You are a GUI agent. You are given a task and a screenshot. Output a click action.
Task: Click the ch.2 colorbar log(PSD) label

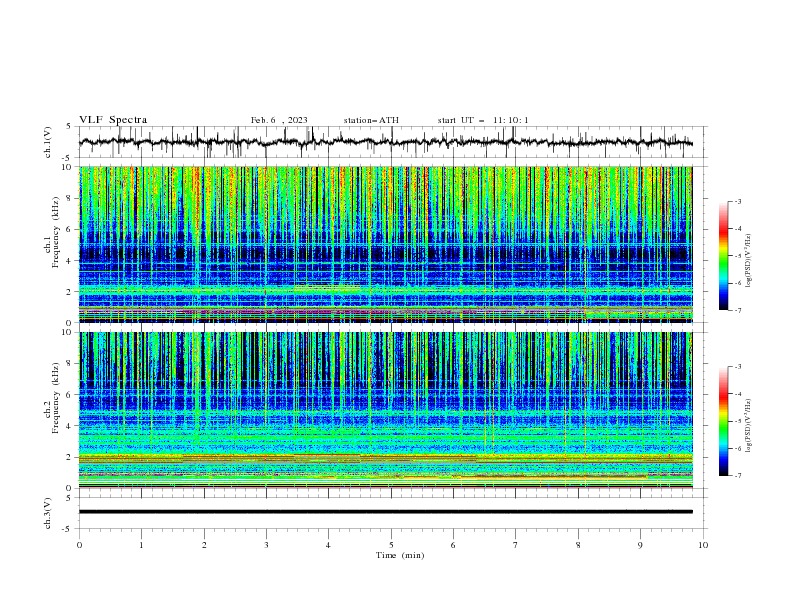tap(749, 426)
